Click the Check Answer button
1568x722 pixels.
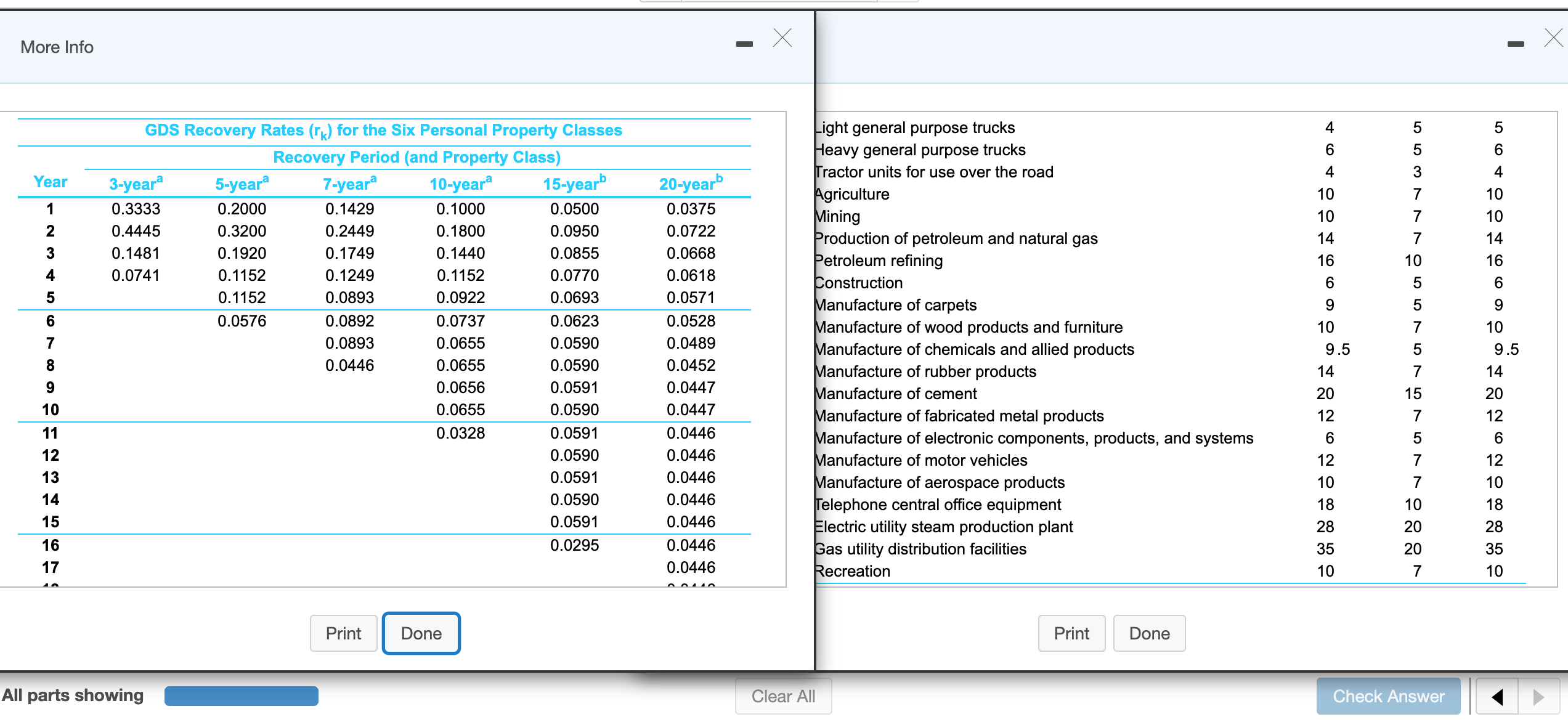pyautogui.click(x=1388, y=696)
